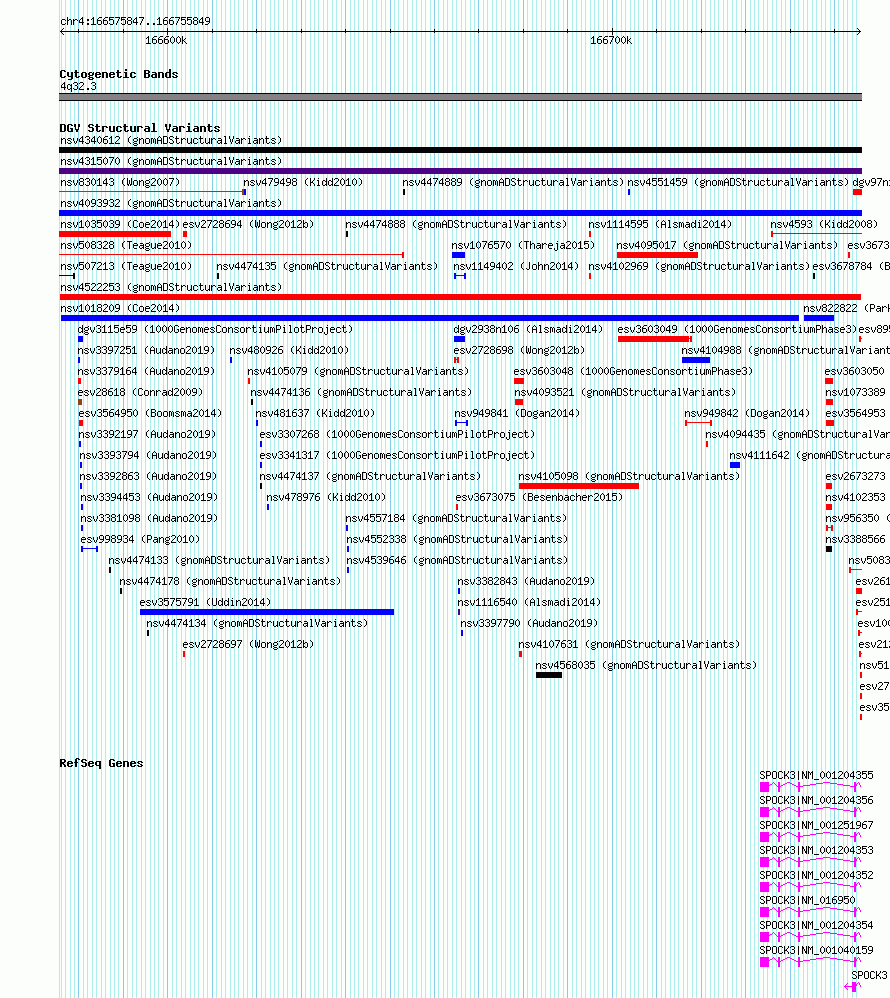Click nsv3382843 (Audano2019) label
The width and height of the screenshot is (890, 998).
(x=526, y=581)
